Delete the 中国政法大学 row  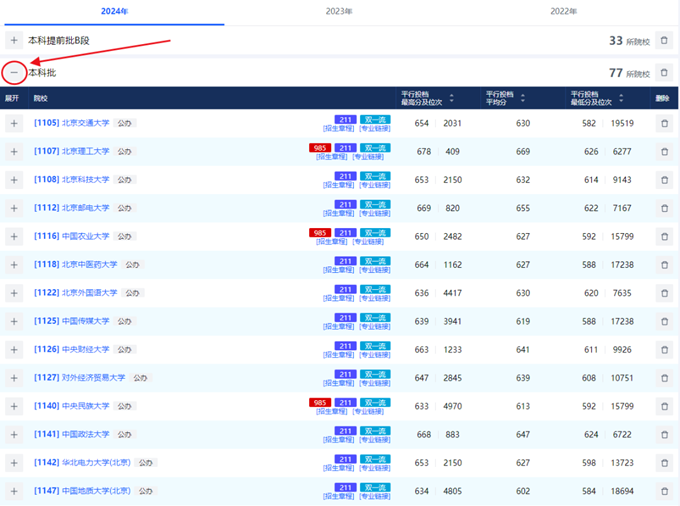click(x=664, y=434)
